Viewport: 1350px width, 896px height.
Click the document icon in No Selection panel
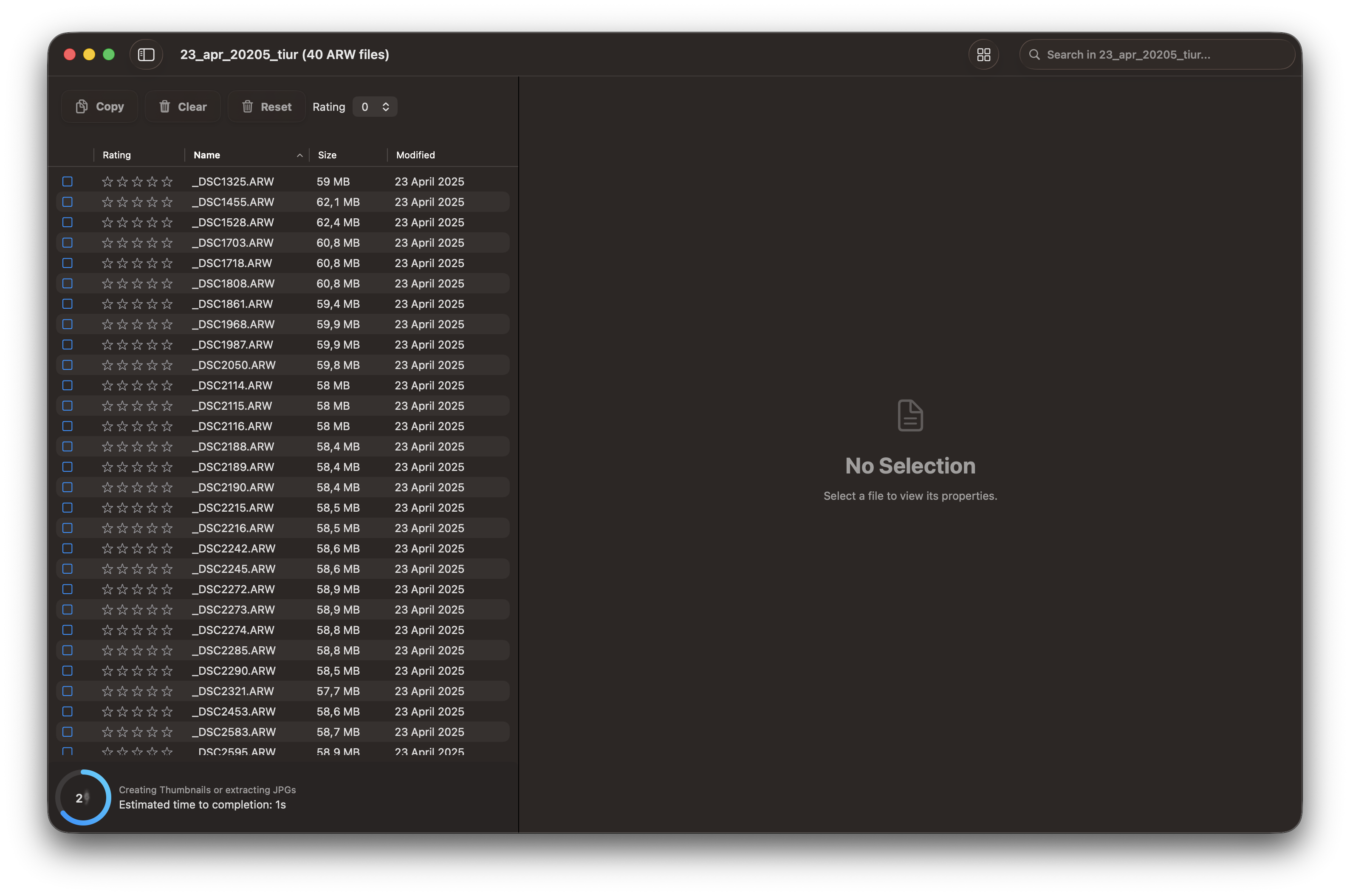coord(909,415)
